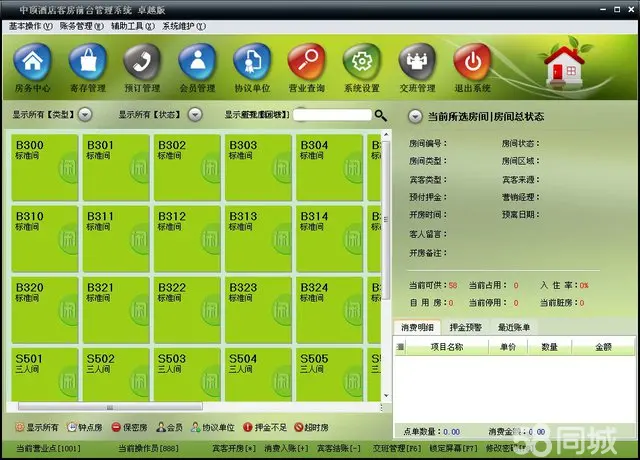Image resolution: width=640 pixels, height=460 pixels.
Task: Expand the 显示所有【类型】 dropdown
Action: coord(85,115)
